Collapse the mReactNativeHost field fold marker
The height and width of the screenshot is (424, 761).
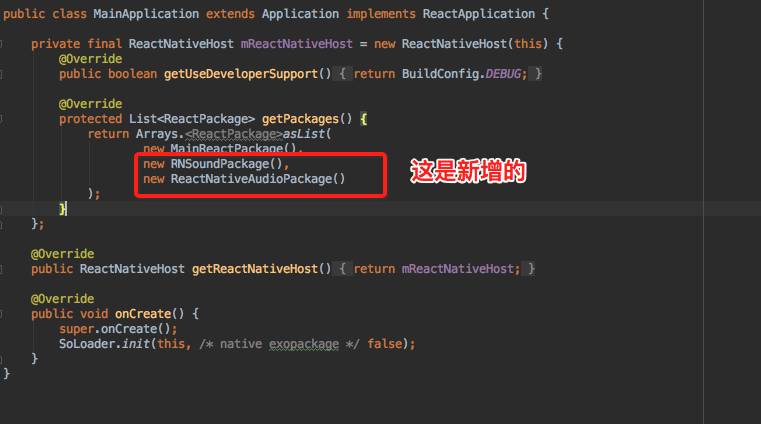(x=1, y=44)
